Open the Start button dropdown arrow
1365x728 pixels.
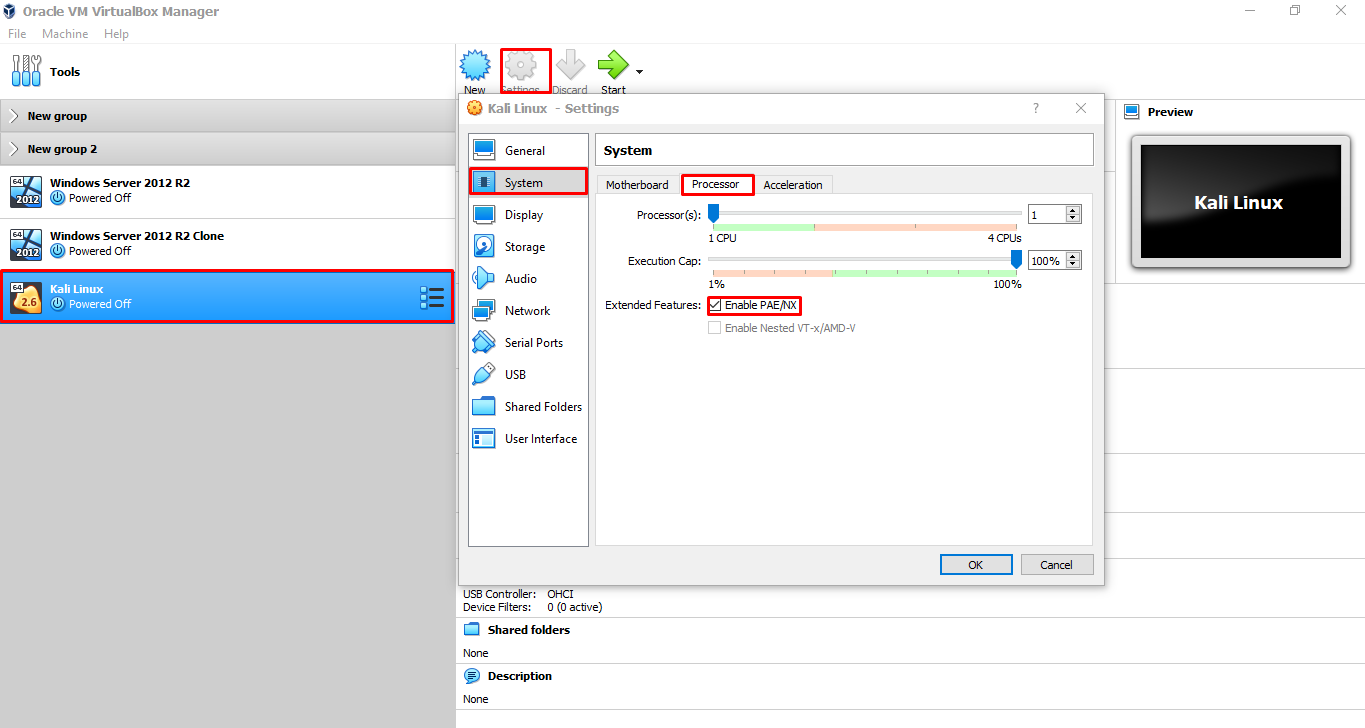pyautogui.click(x=639, y=72)
